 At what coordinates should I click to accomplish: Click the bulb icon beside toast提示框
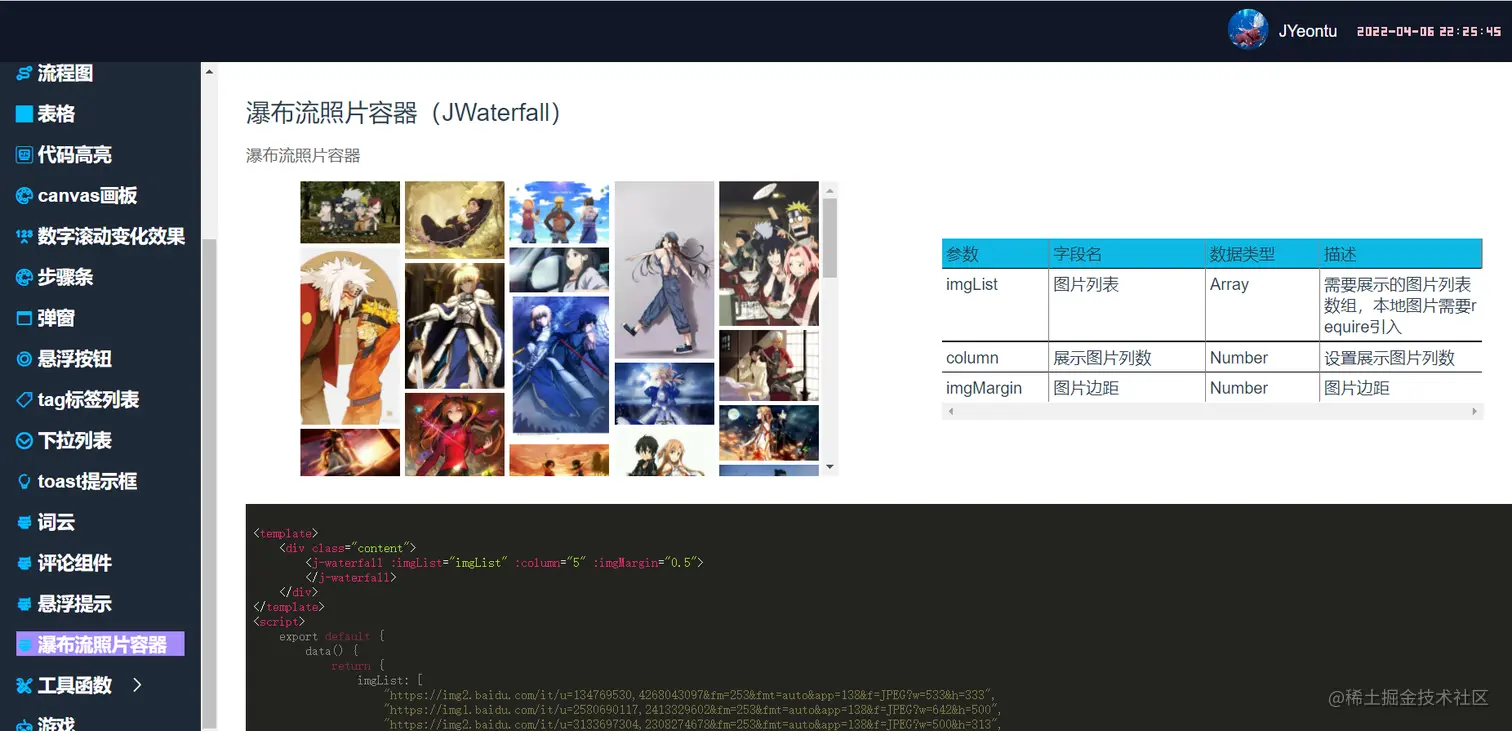pyautogui.click(x=24, y=481)
